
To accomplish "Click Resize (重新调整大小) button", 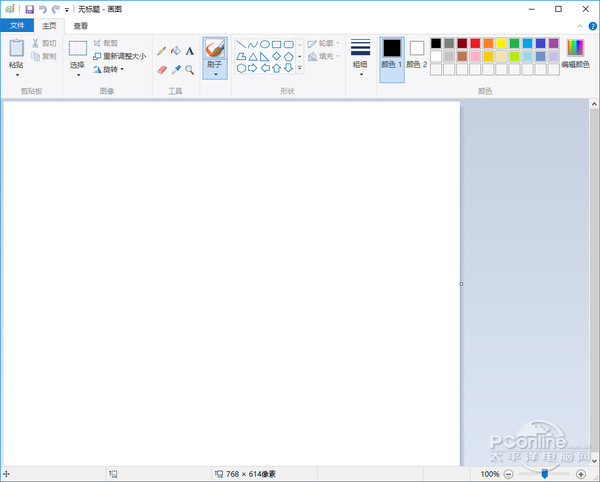I will coord(120,56).
